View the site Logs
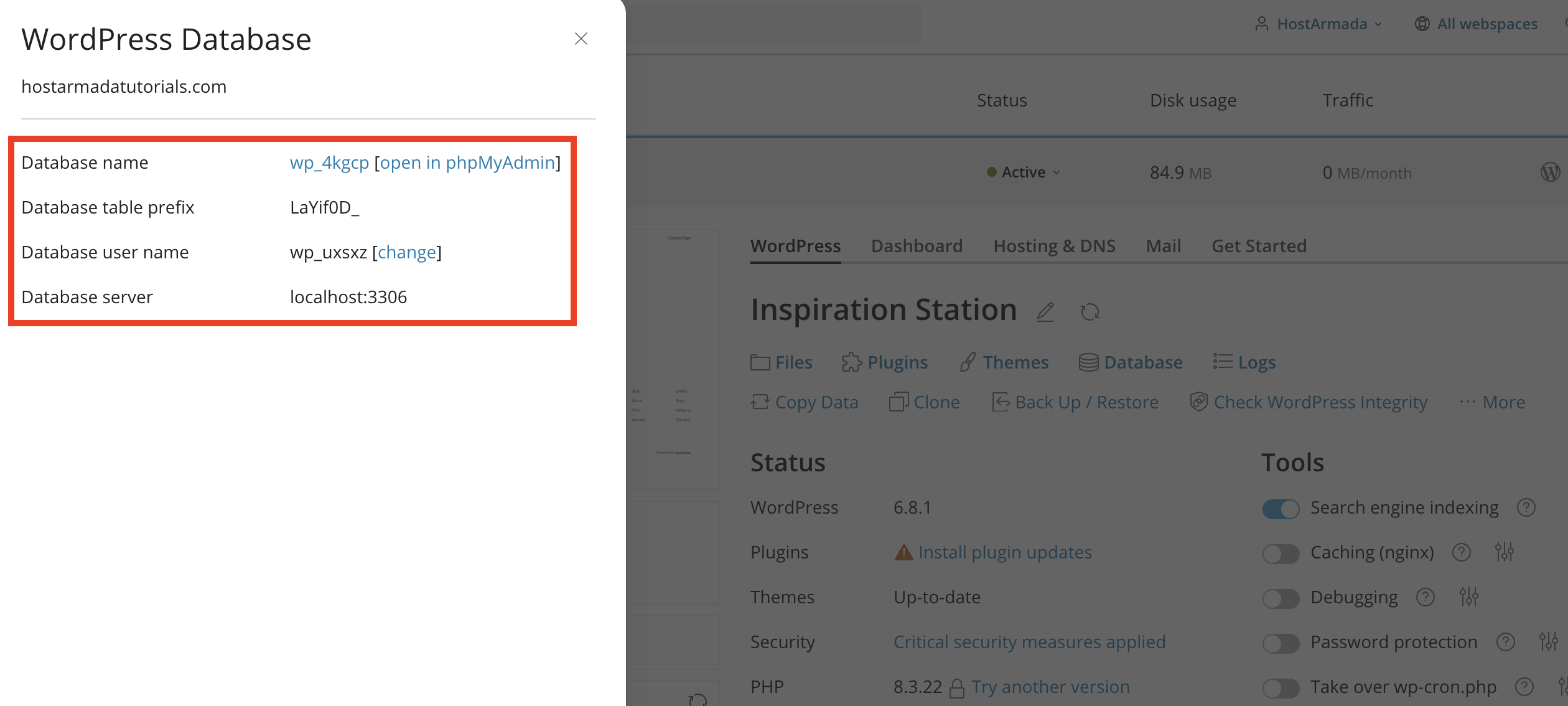1568x706 pixels. [1257, 362]
